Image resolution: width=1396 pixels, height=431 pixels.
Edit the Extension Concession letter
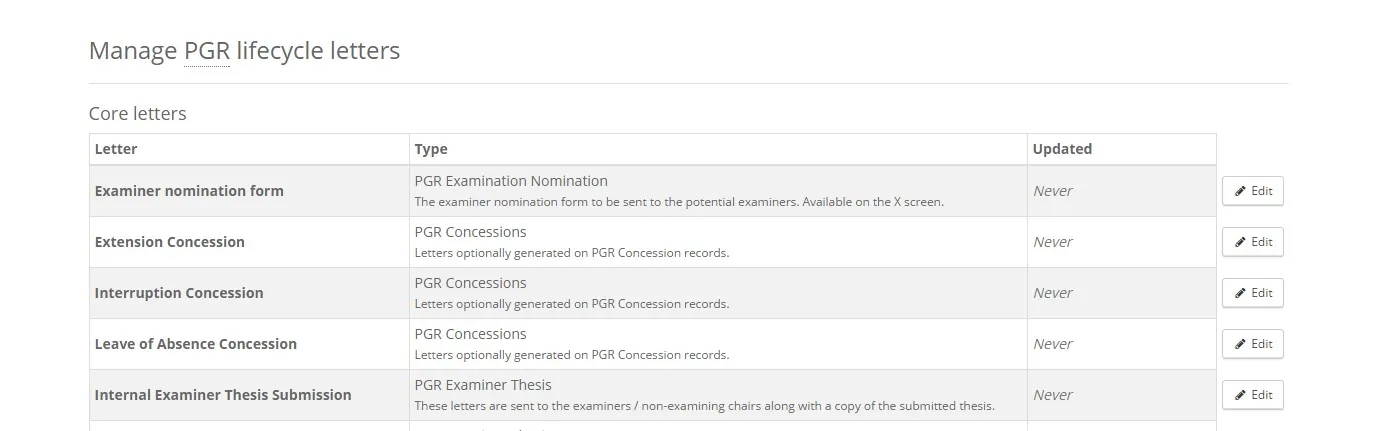1252,242
